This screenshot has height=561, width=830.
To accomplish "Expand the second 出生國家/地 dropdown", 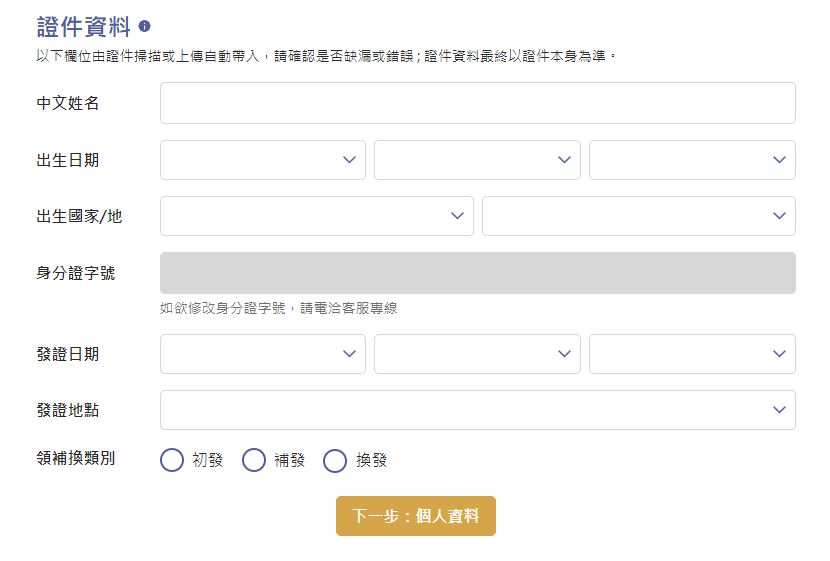I will click(639, 216).
